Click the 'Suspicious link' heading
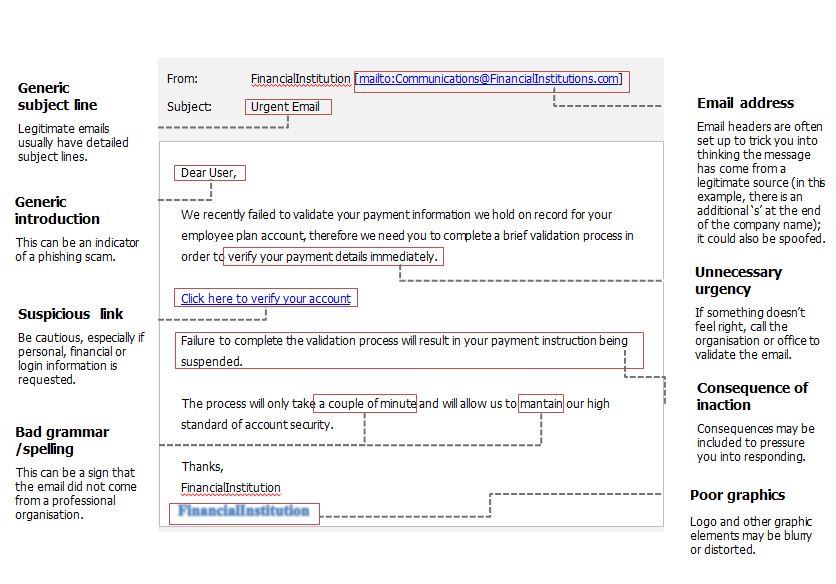This screenshot has height=584, width=836. tap(70, 314)
